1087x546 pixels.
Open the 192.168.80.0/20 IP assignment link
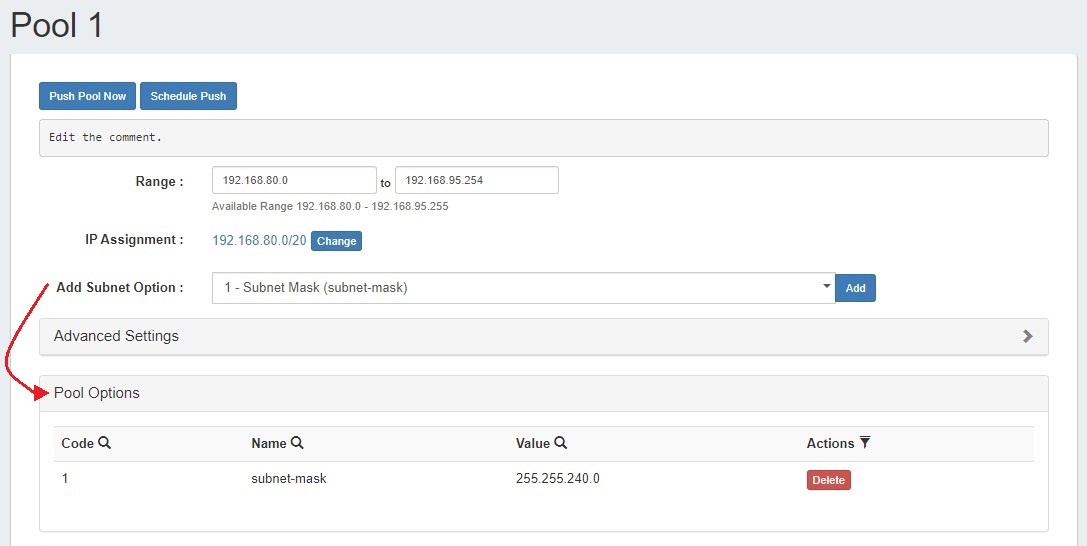(x=259, y=241)
